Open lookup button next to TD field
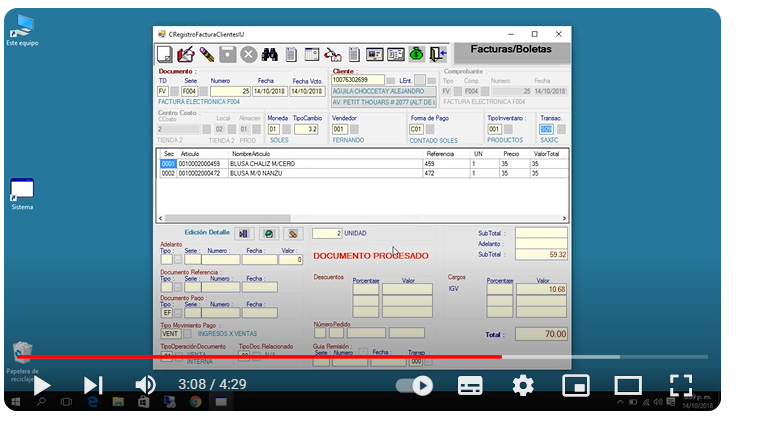Image resolution: width=772 pixels, height=432 pixels. [174, 92]
